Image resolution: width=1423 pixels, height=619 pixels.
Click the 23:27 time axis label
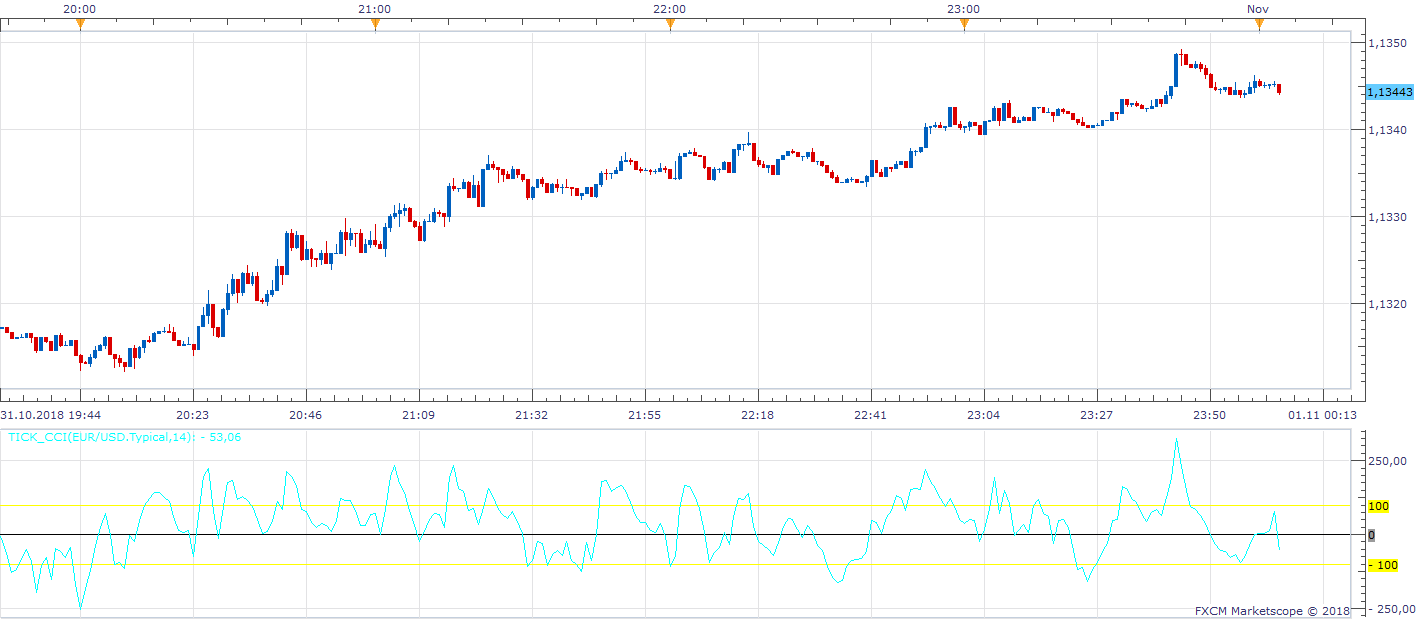[x=1097, y=414]
